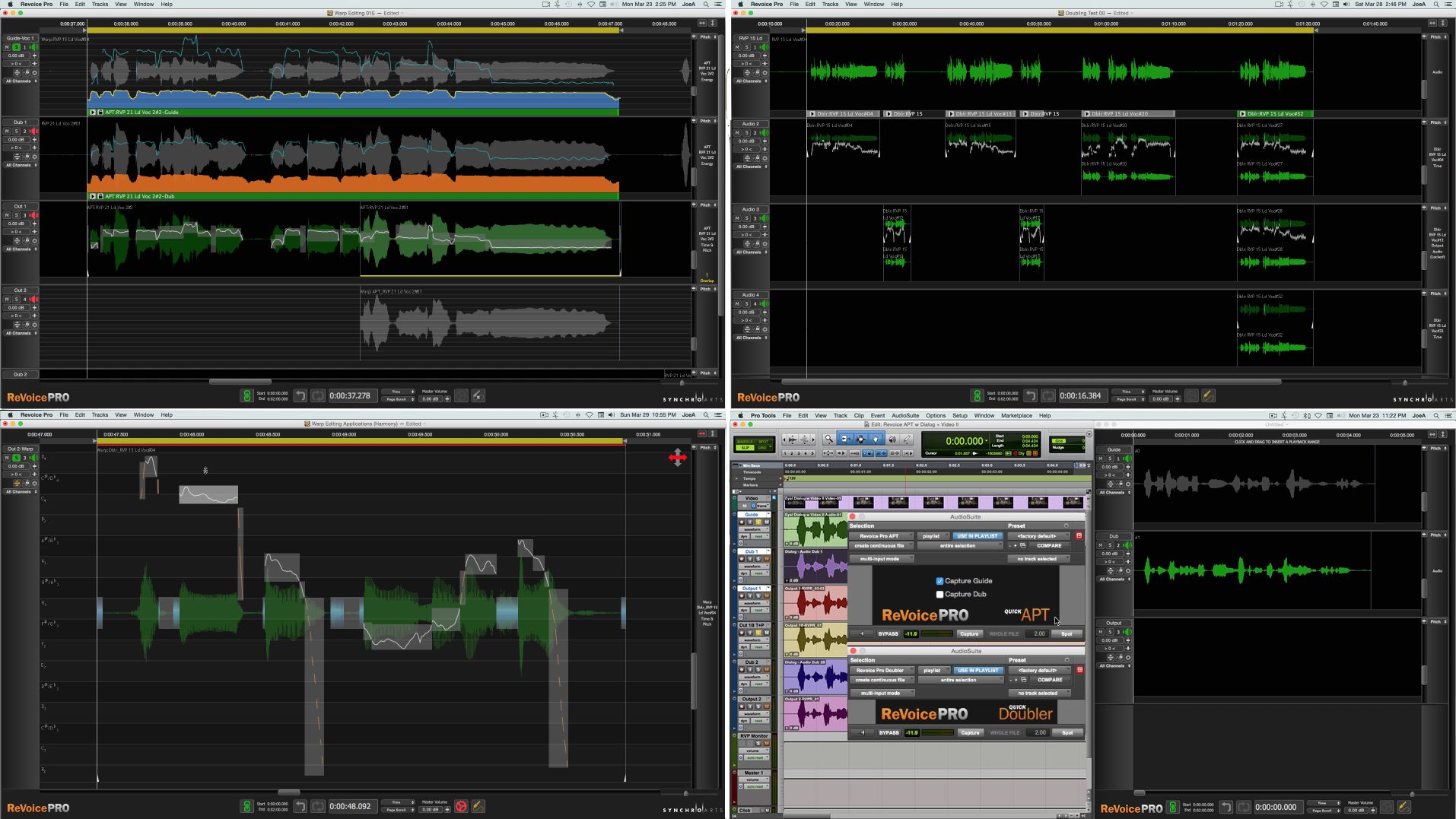The image size is (1456, 819).
Task: Open the File menu in Warp Editing 01E window
Action: coord(64,4)
